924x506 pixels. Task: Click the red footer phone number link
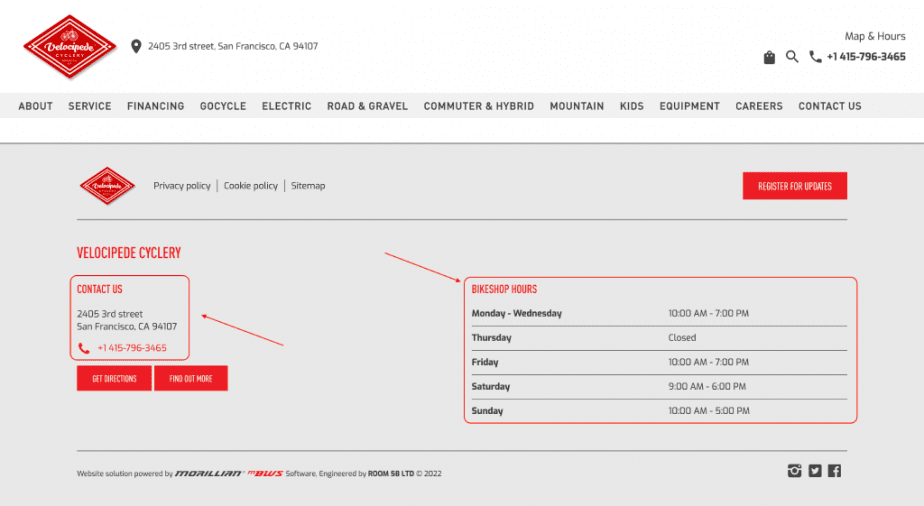(x=132, y=348)
